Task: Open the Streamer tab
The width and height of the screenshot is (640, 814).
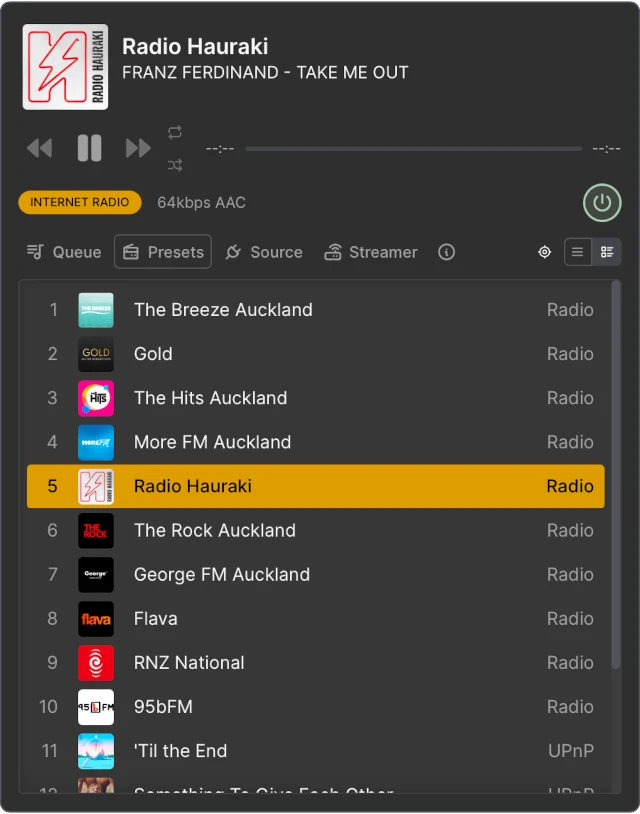Action: tap(370, 252)
